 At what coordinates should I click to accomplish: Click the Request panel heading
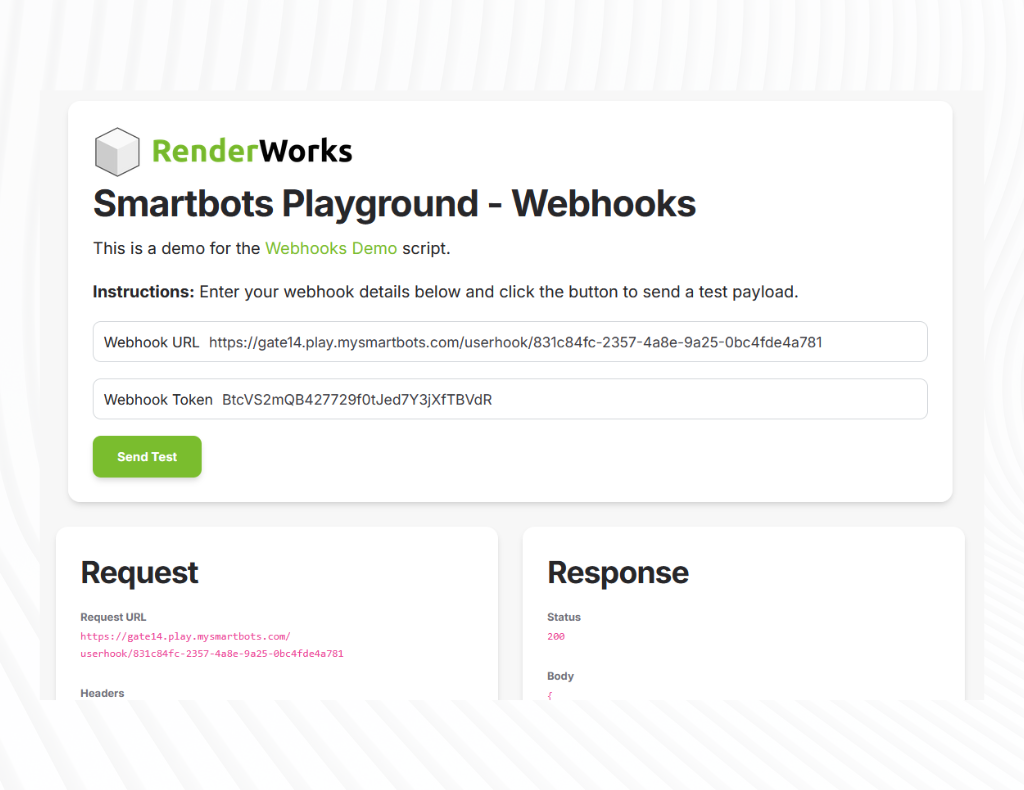139,573
